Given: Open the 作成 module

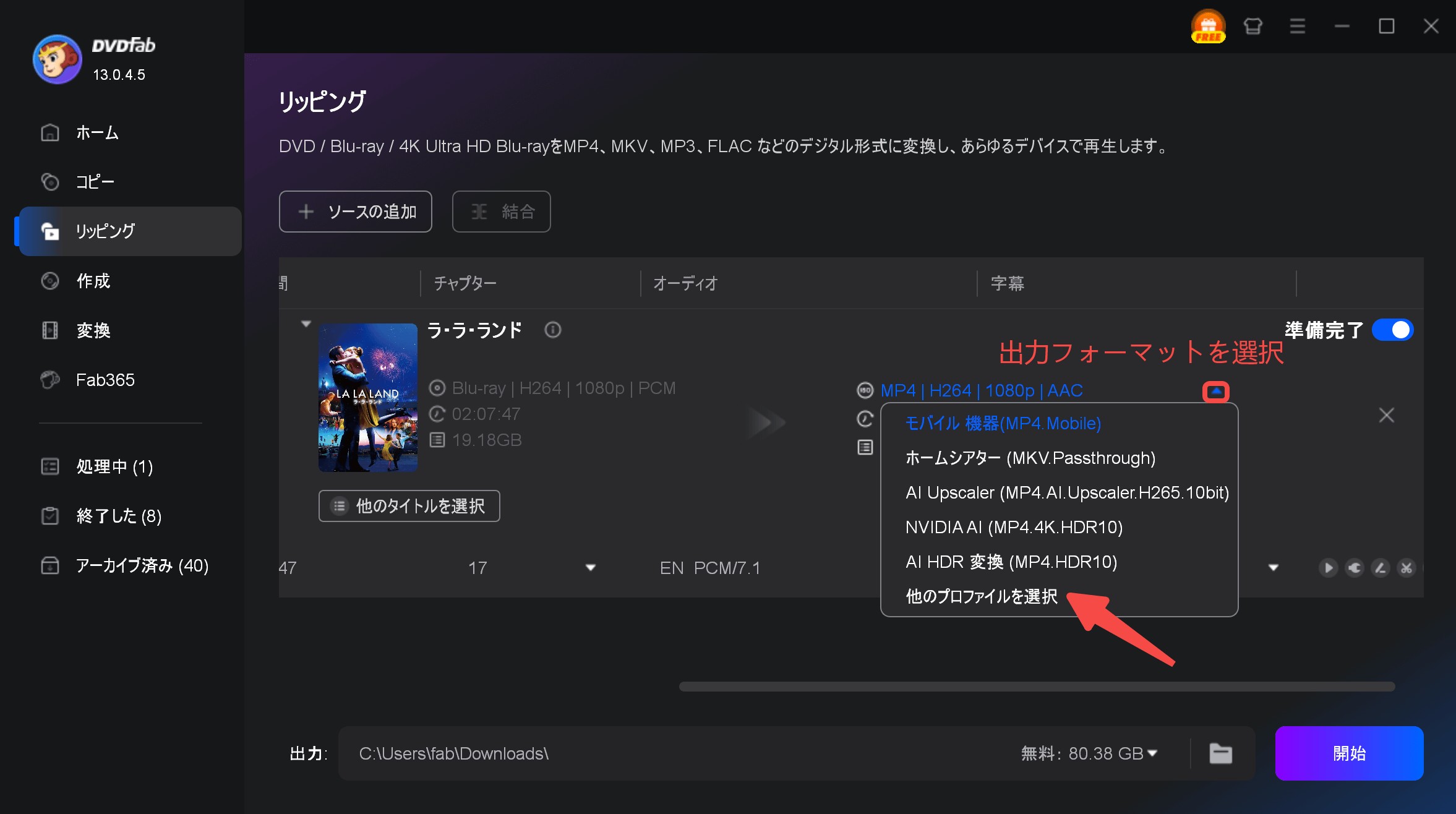Looking at the screenshot, I should (x=130, y=281).
